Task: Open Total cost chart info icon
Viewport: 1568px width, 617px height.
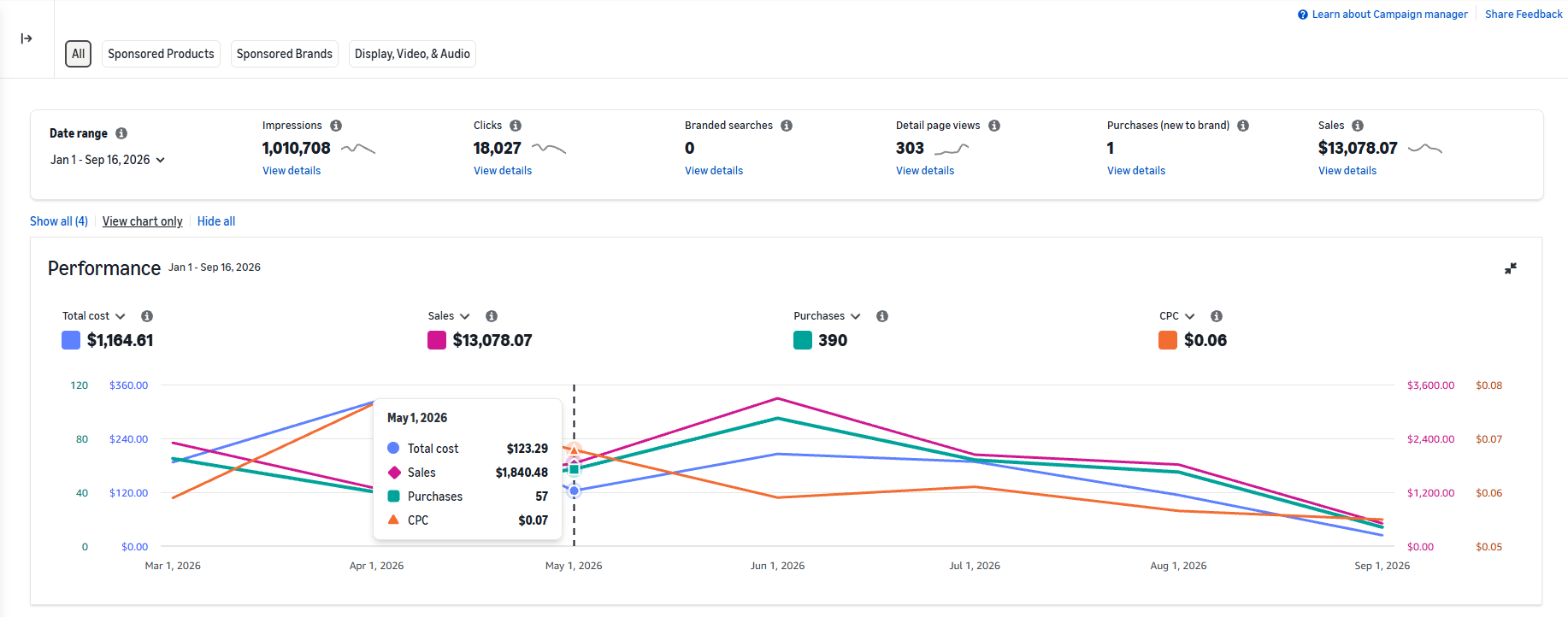Action: tap(147, 316)
